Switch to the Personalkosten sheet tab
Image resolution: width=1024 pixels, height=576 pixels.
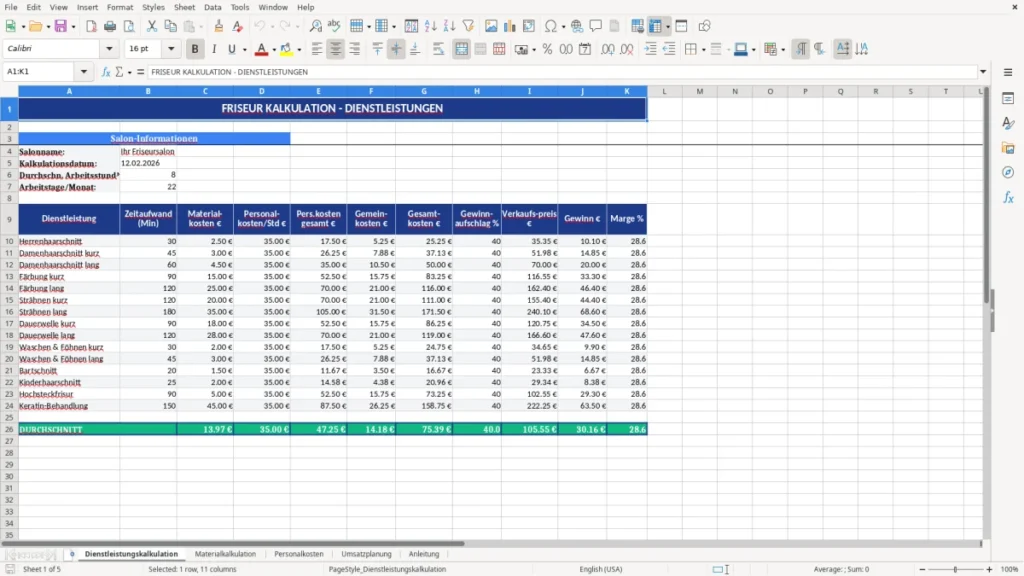click(x=298, y=554)
